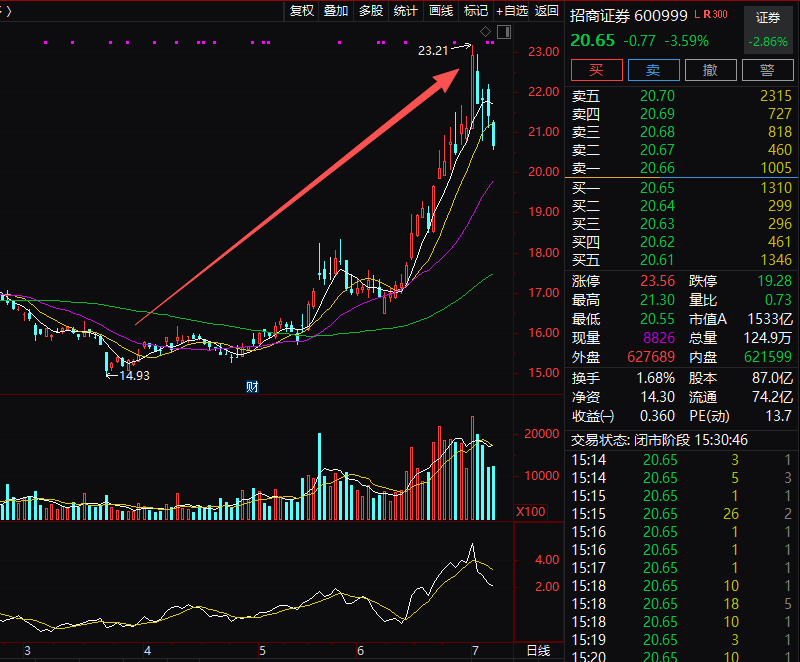Viewport: 800px width, 662px height.
Task: Expand the chevron at top-left corner
Action: [8, 11]
